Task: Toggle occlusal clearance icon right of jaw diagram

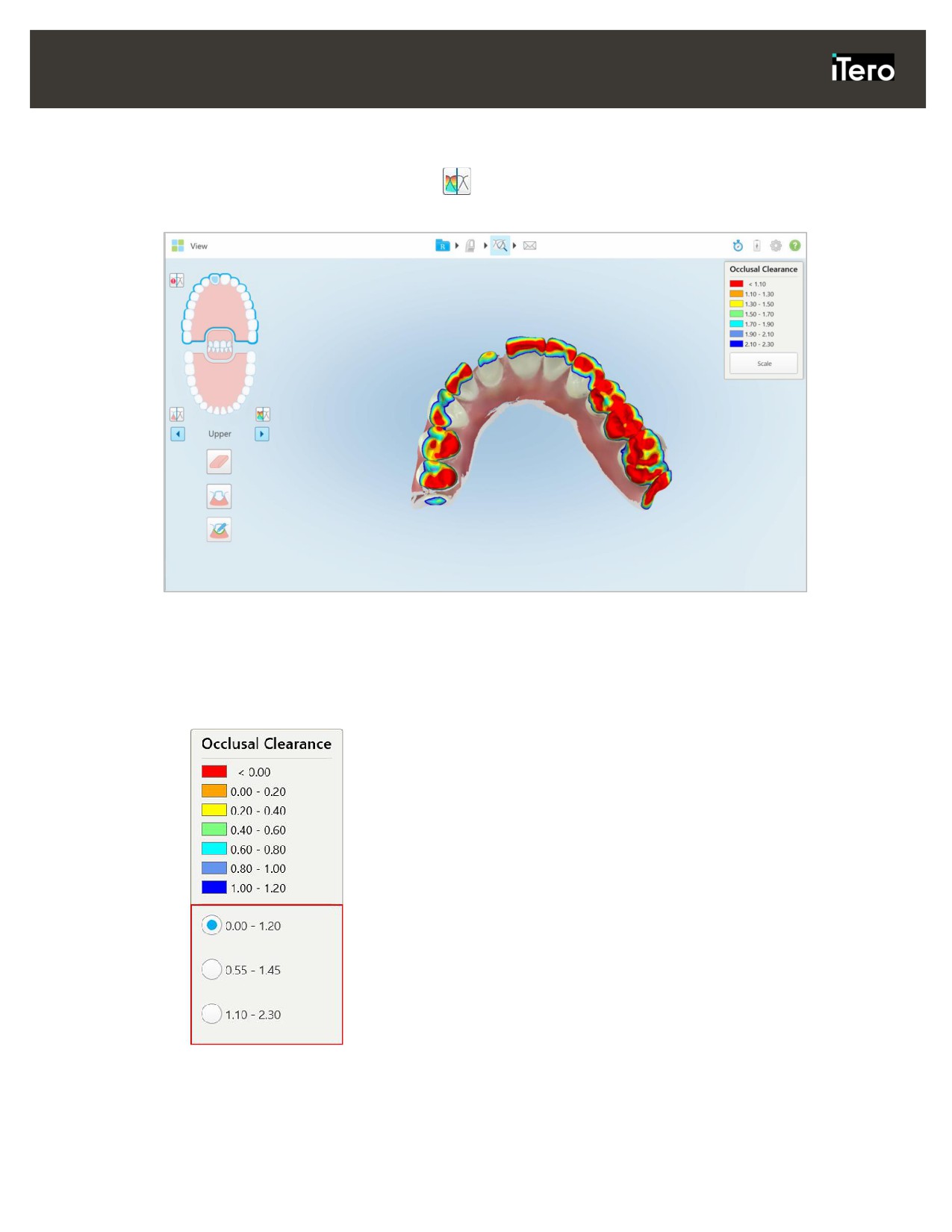Action: (263, 414)
